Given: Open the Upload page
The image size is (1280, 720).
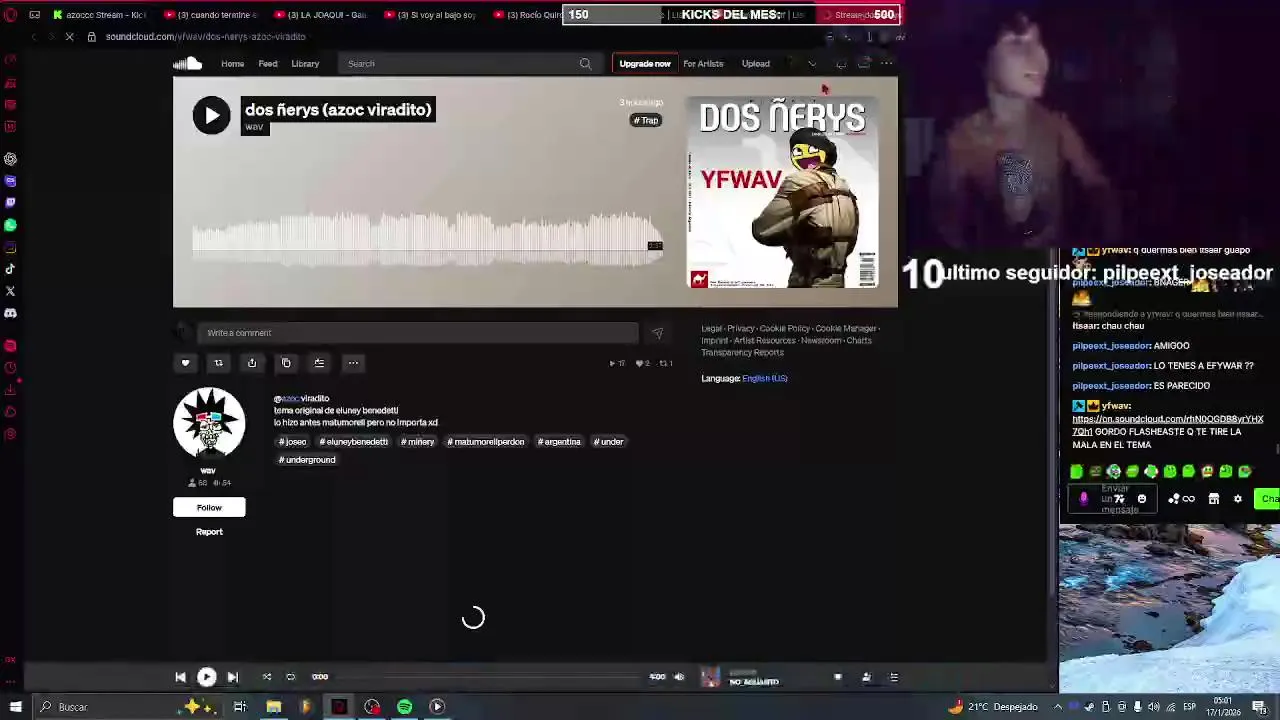Looking at the screenshot, I should point(755,64).
